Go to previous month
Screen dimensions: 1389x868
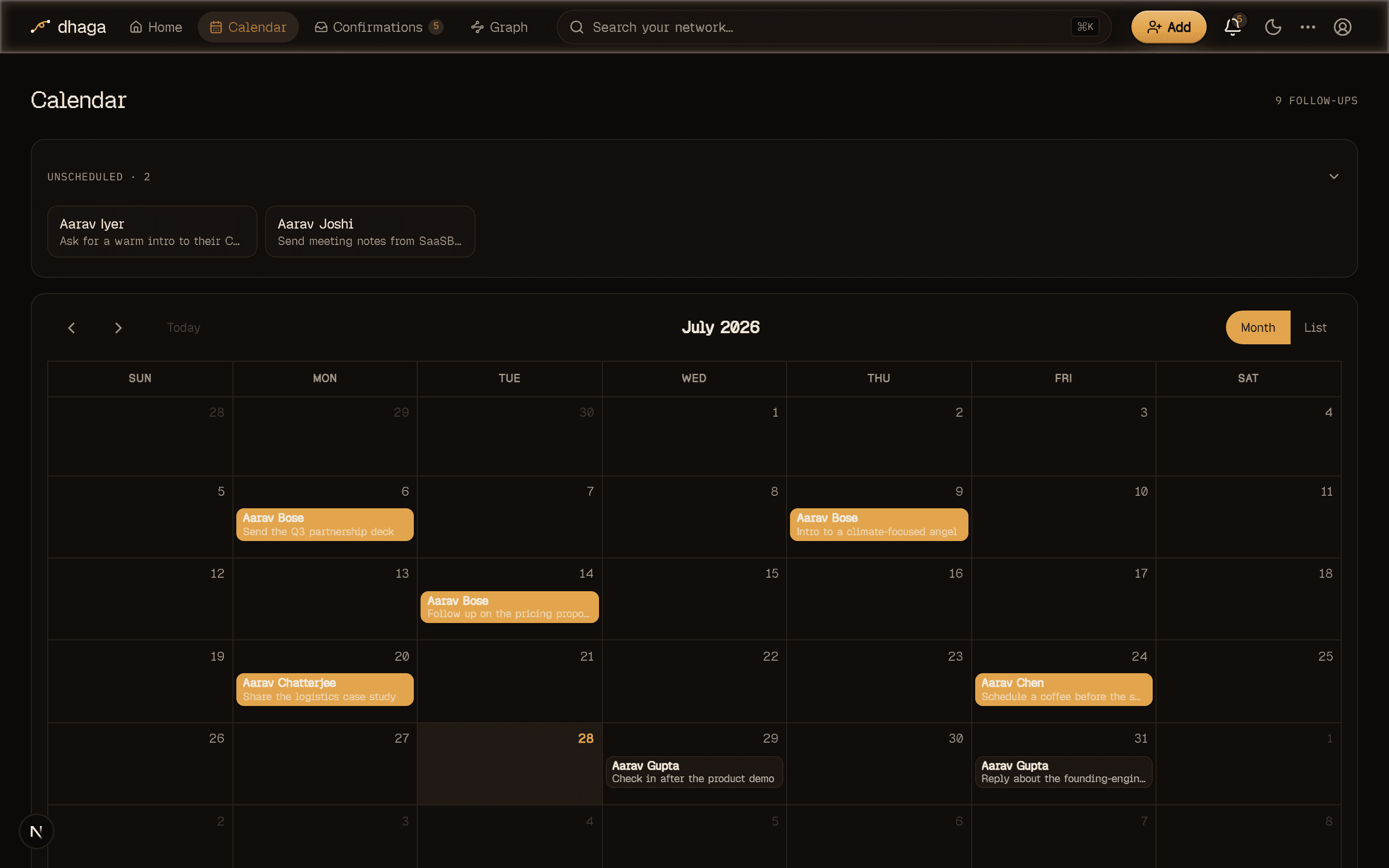point(71,328)
